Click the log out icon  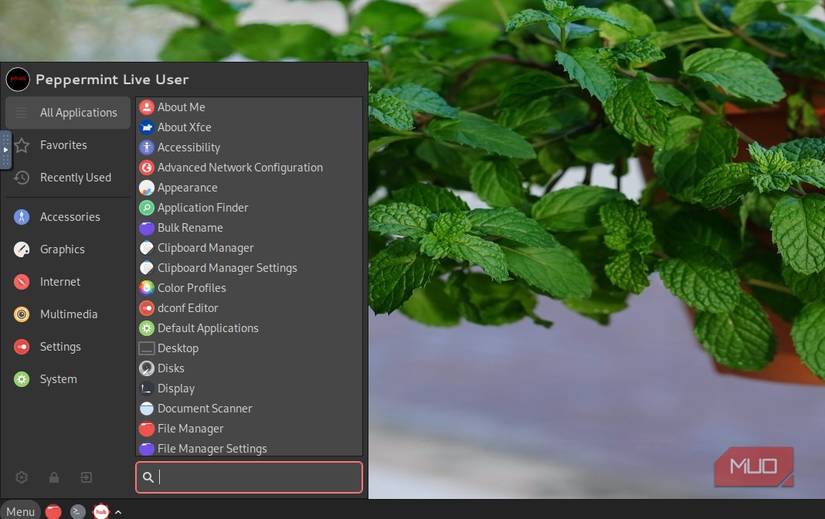pos(86,478)
